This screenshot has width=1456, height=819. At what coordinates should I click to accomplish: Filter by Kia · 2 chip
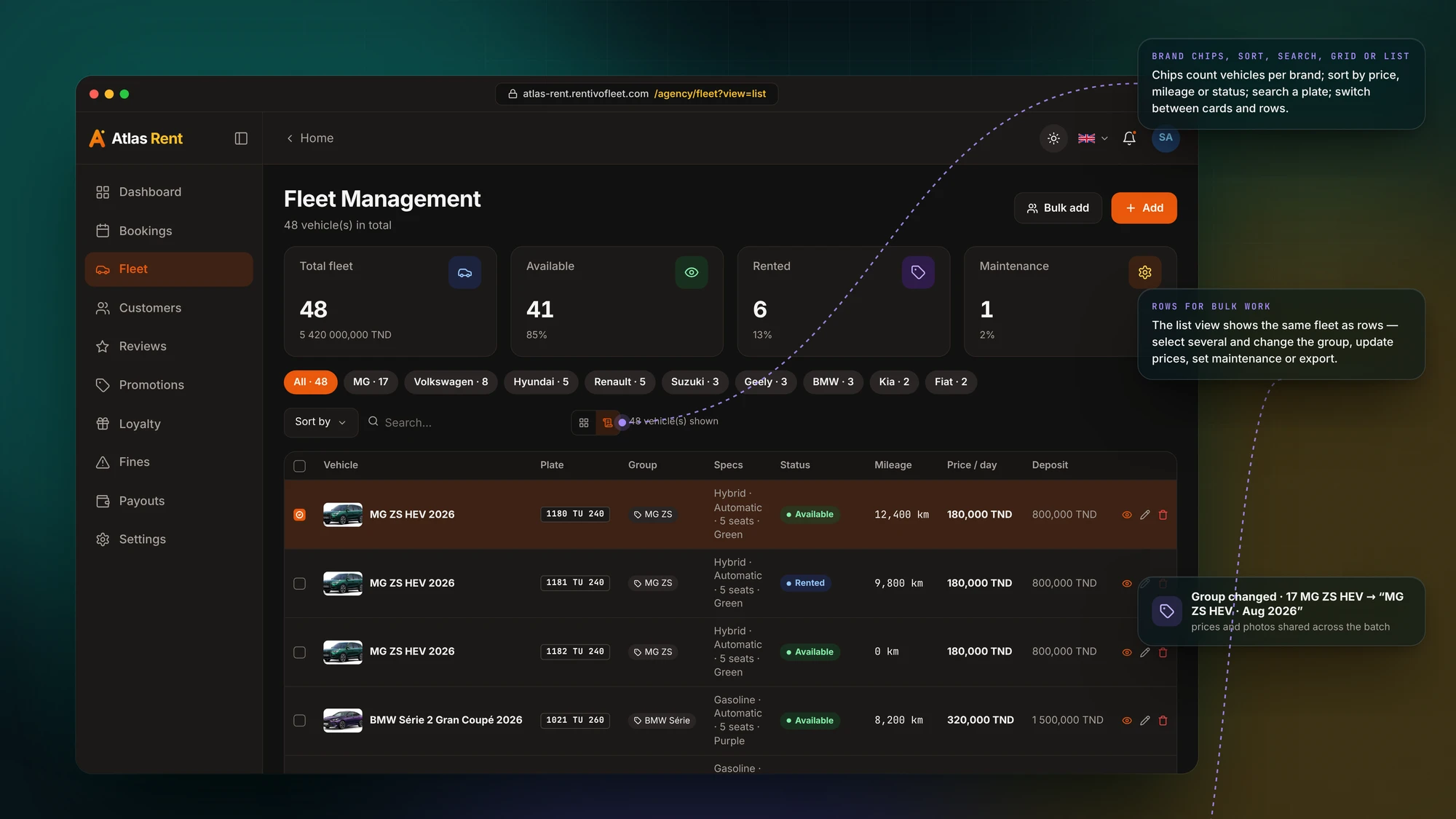point(894,382)
